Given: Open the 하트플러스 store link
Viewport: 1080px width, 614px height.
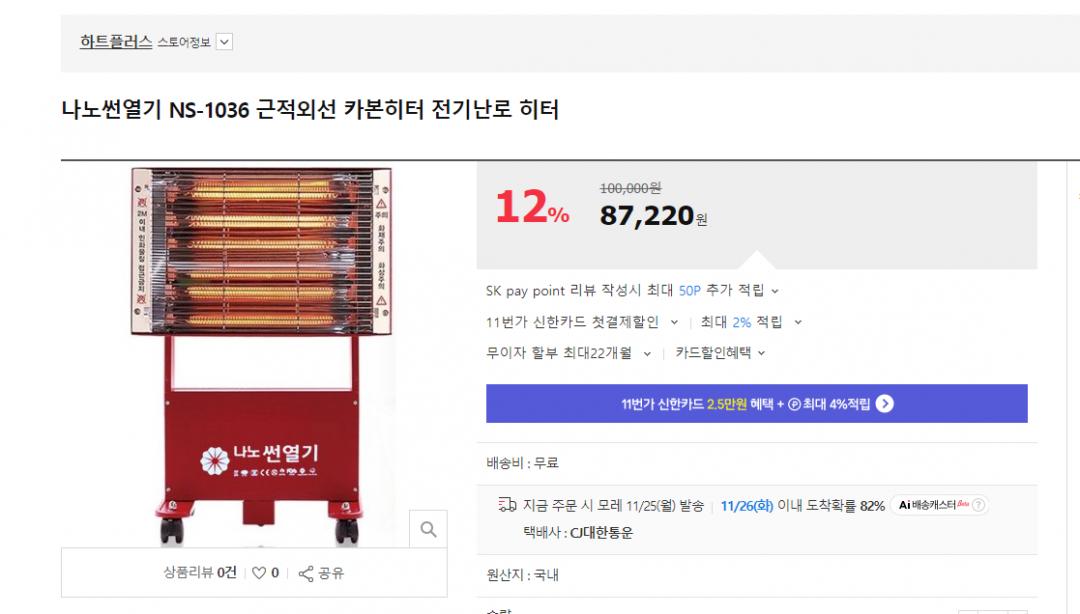Looking at the screenshot, I should pyautogui.click(x=116, y=41).
